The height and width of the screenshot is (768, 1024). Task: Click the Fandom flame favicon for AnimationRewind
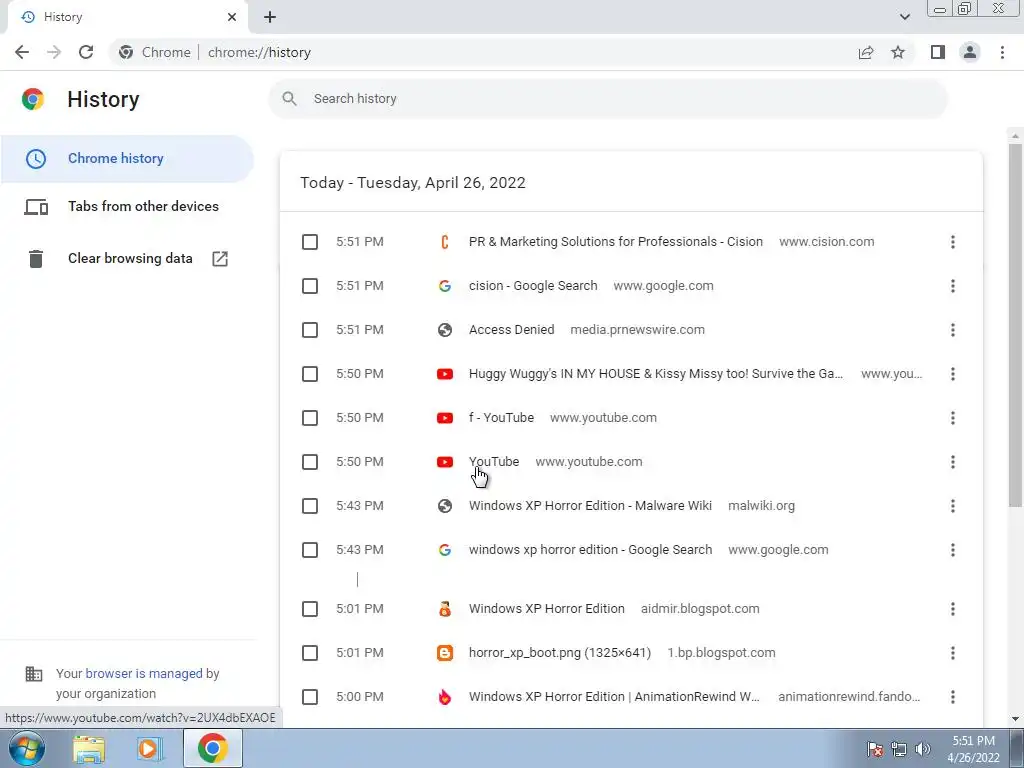click(x=445, y=697)
